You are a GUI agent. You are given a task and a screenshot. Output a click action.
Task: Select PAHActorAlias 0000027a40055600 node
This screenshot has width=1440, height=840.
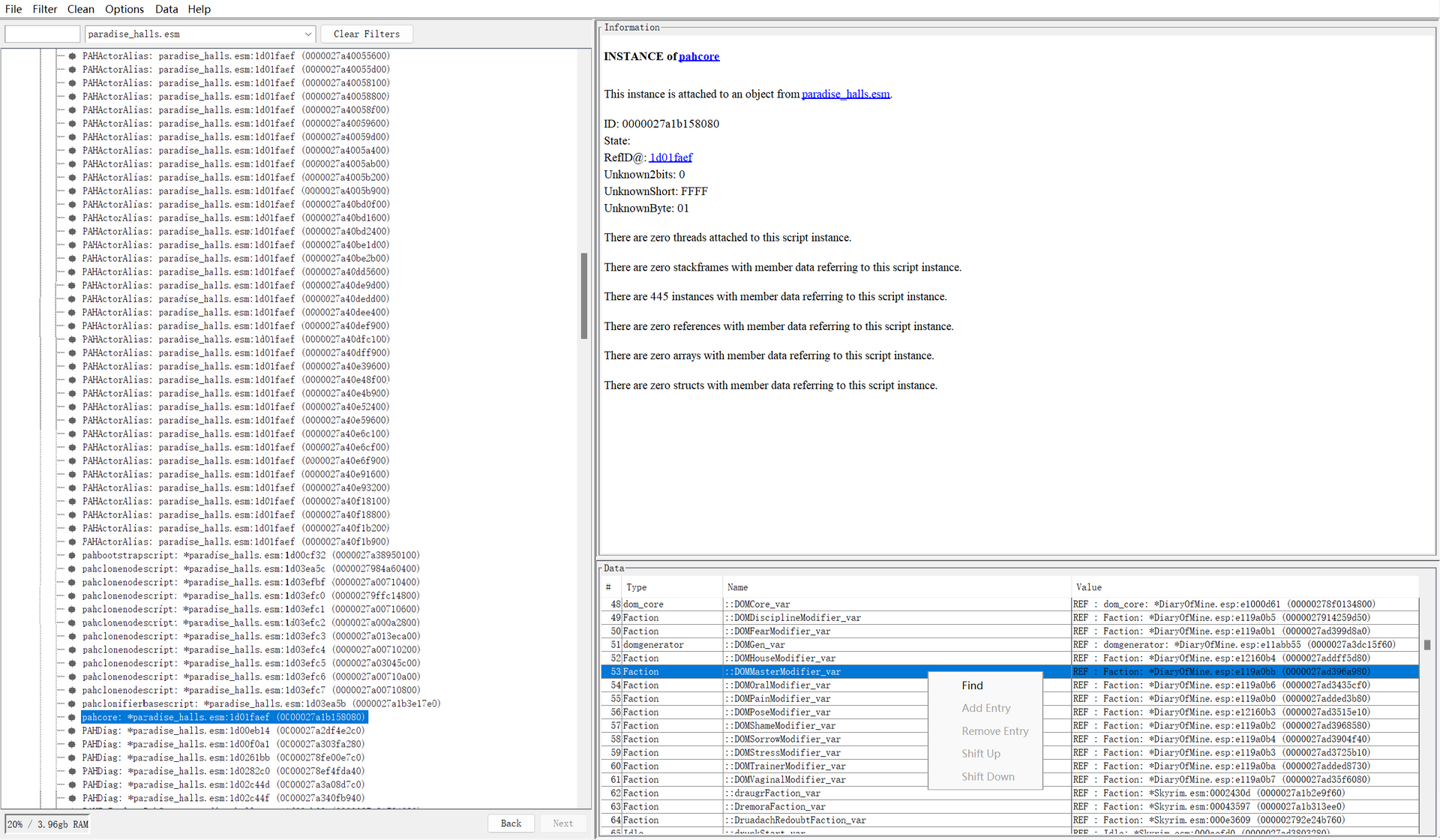[x=236, y=55]
